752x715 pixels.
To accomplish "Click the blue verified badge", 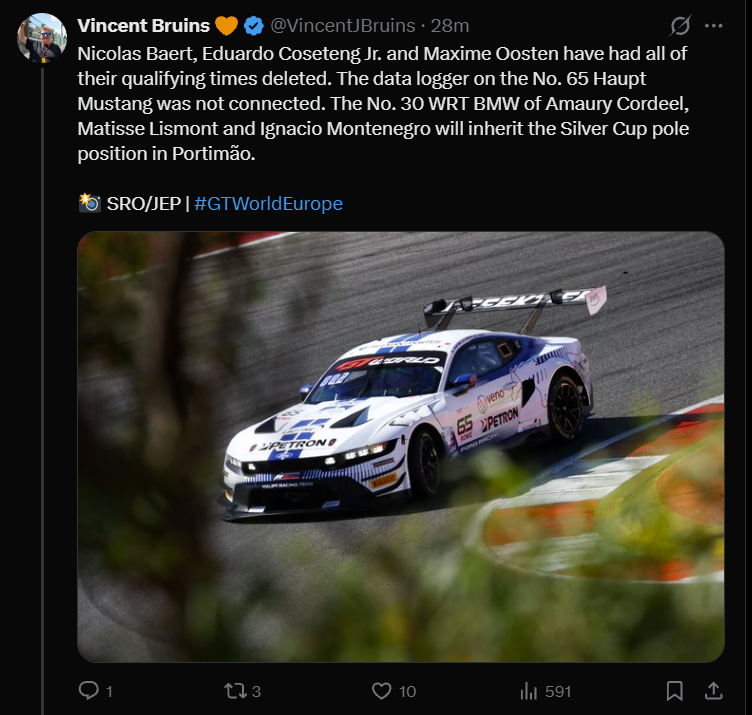I will [254, 26].
